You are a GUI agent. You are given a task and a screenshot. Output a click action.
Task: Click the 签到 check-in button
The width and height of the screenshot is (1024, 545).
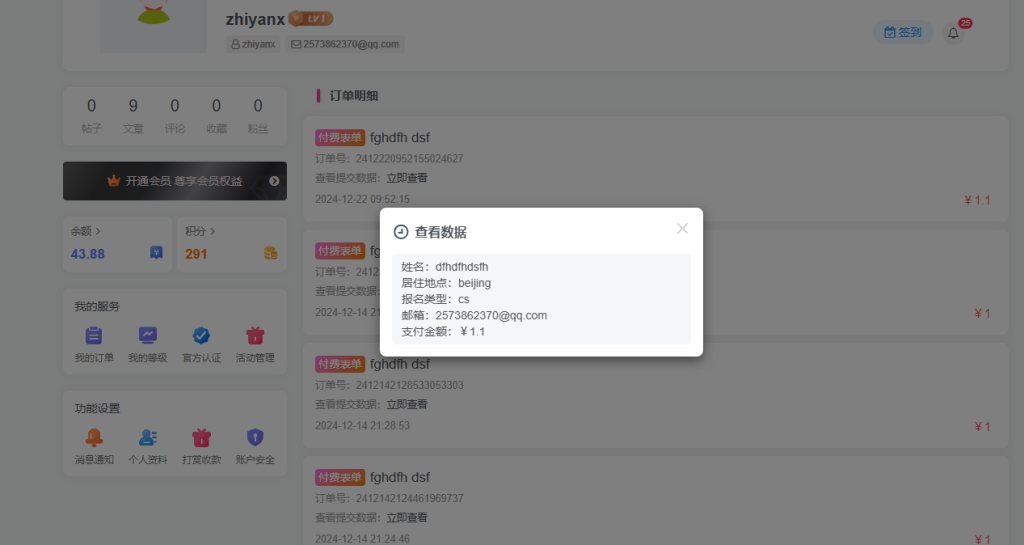903,32
